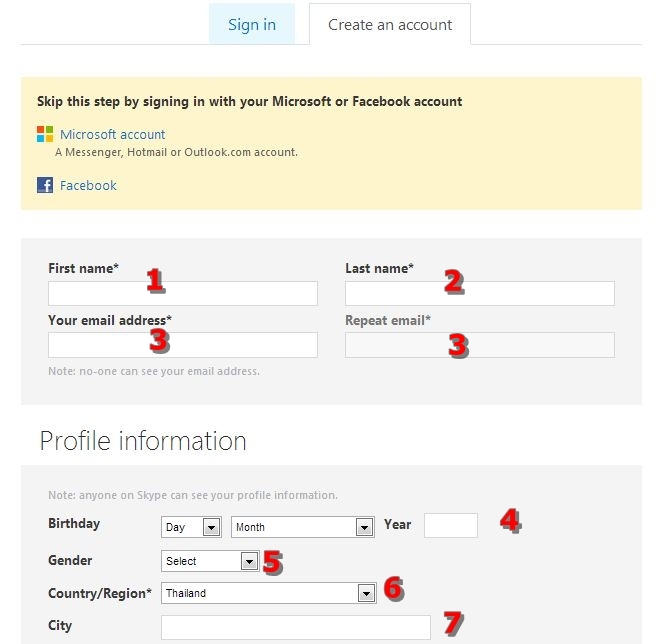Image resolution: width=656 pixels, height=644 pixels.
Task: Click the First name text field
Action: click(x=183, y=293)
